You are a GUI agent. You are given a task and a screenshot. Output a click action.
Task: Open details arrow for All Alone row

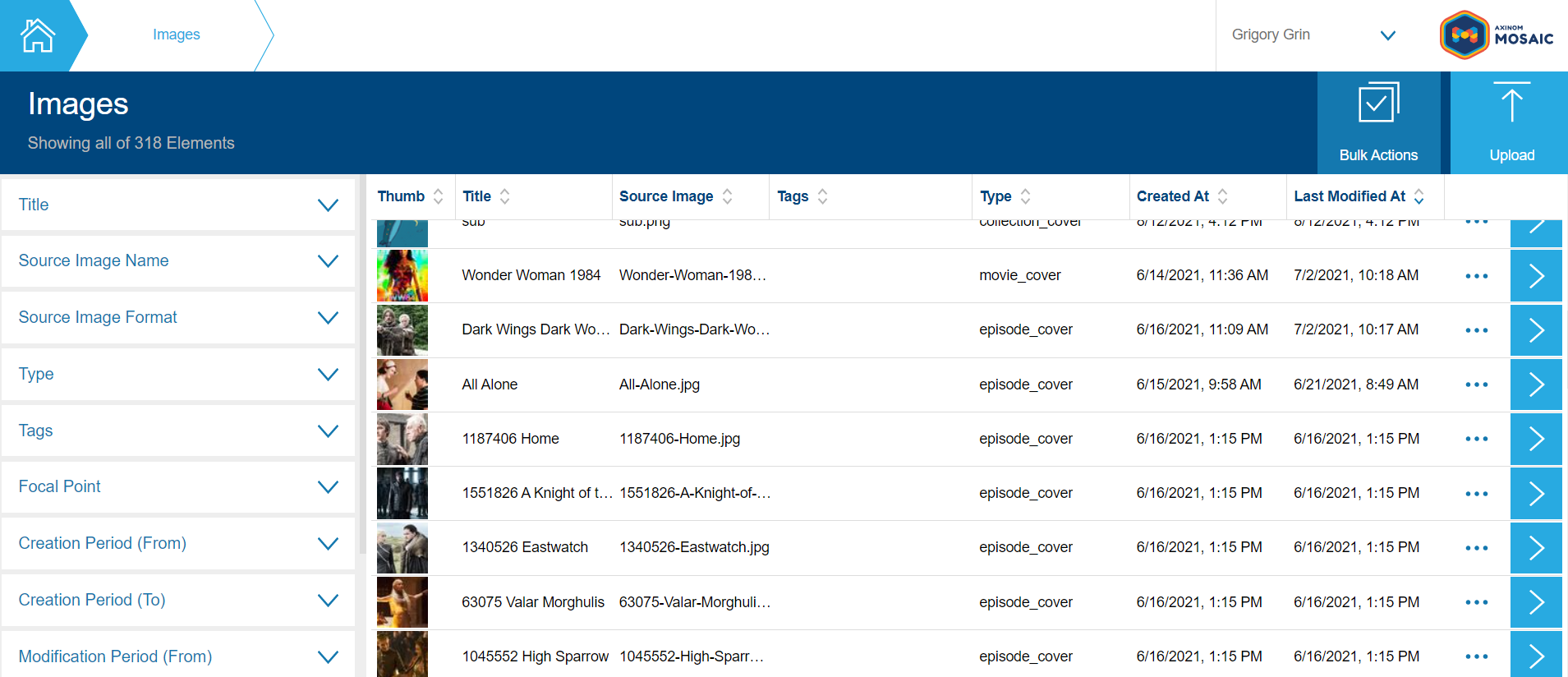pyautogui.click(x=1536, y=385)
